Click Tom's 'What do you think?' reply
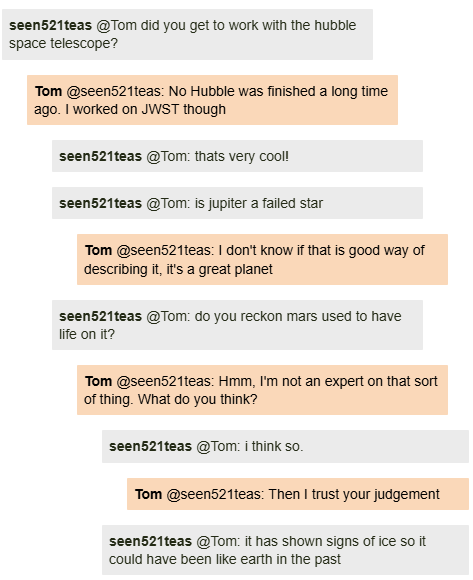Image resolution: width=473 pixels, height=580 pixels. click(262, 390)
